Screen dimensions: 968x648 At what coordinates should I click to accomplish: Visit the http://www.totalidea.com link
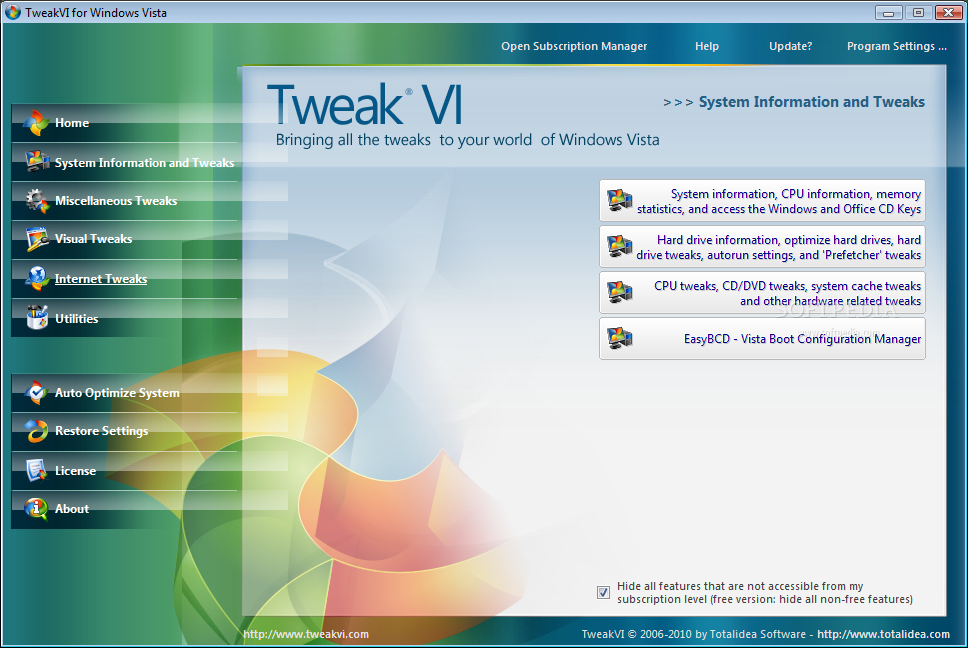[883, 634]
